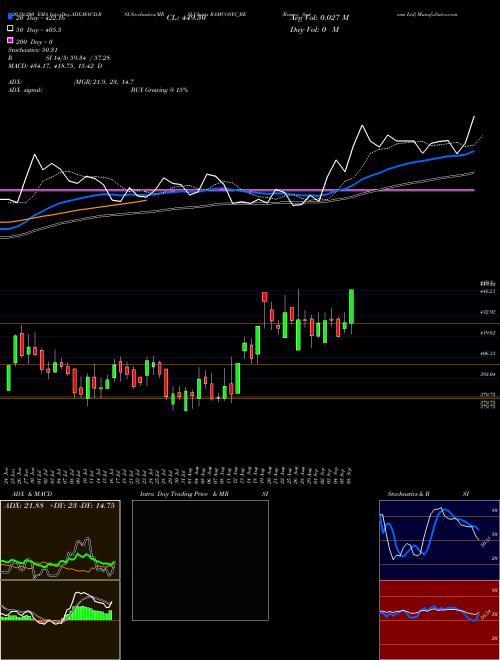Click the 393.04 price axis label
This screenshot has height=660, width=500.
[488, 374]
